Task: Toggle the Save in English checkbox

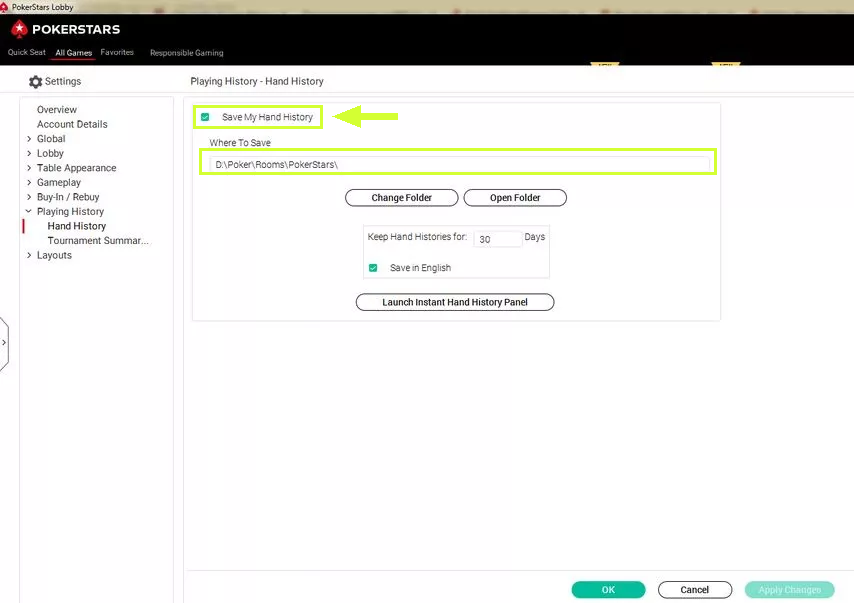Action: (x=373, y=268)
